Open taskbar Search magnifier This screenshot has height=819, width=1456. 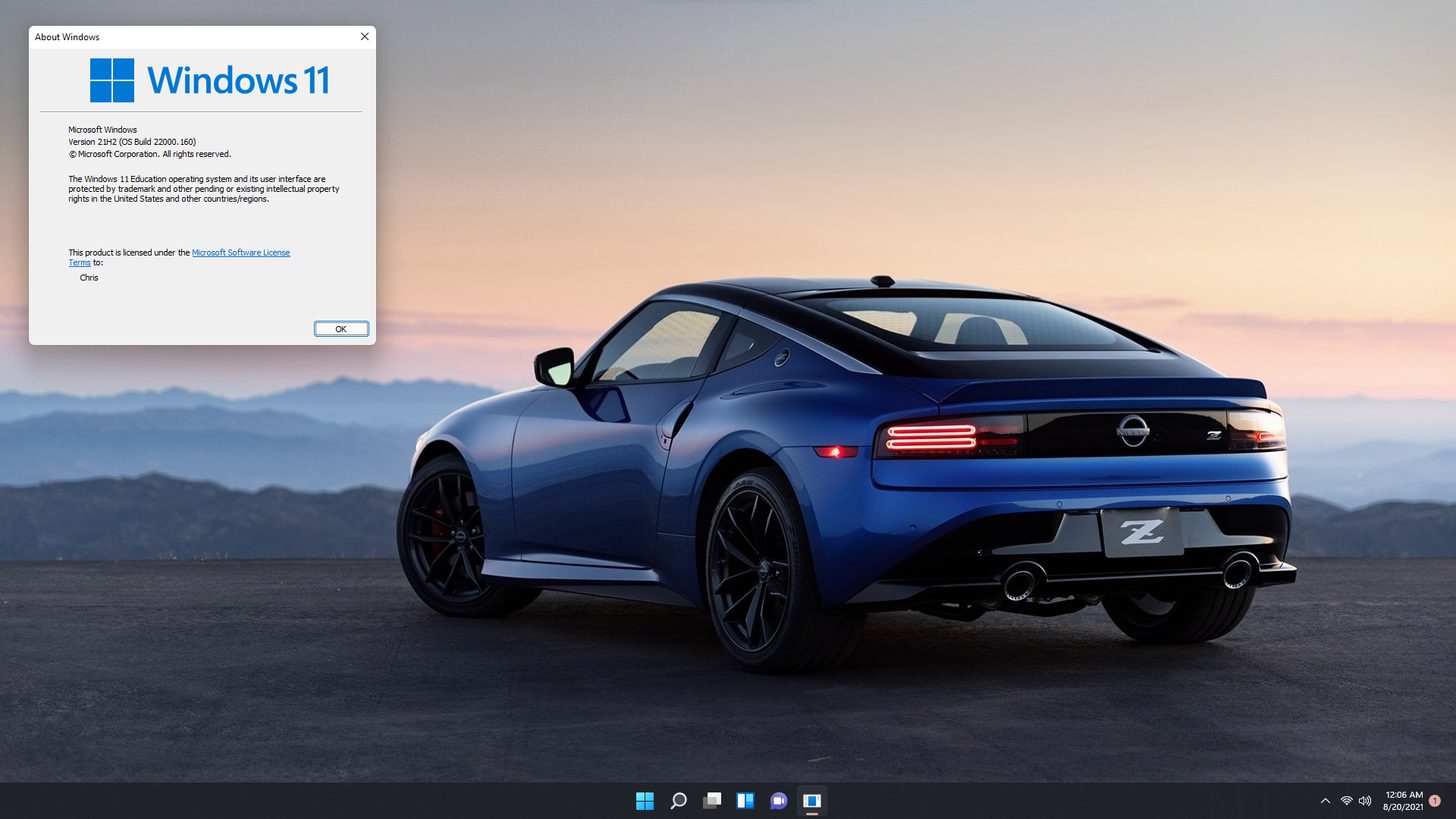pos(679,801)
